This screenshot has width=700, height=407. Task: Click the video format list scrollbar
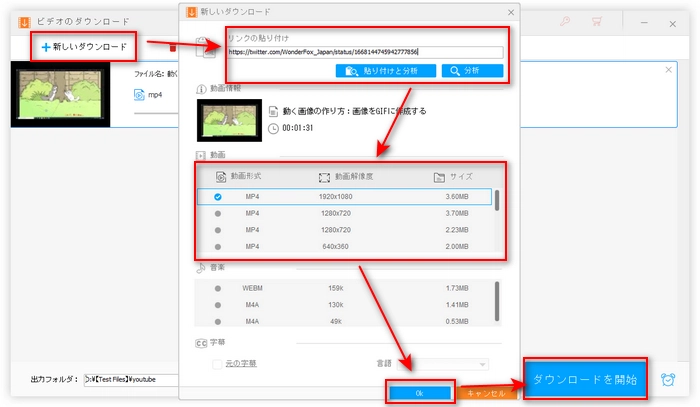tap(497, 199)
